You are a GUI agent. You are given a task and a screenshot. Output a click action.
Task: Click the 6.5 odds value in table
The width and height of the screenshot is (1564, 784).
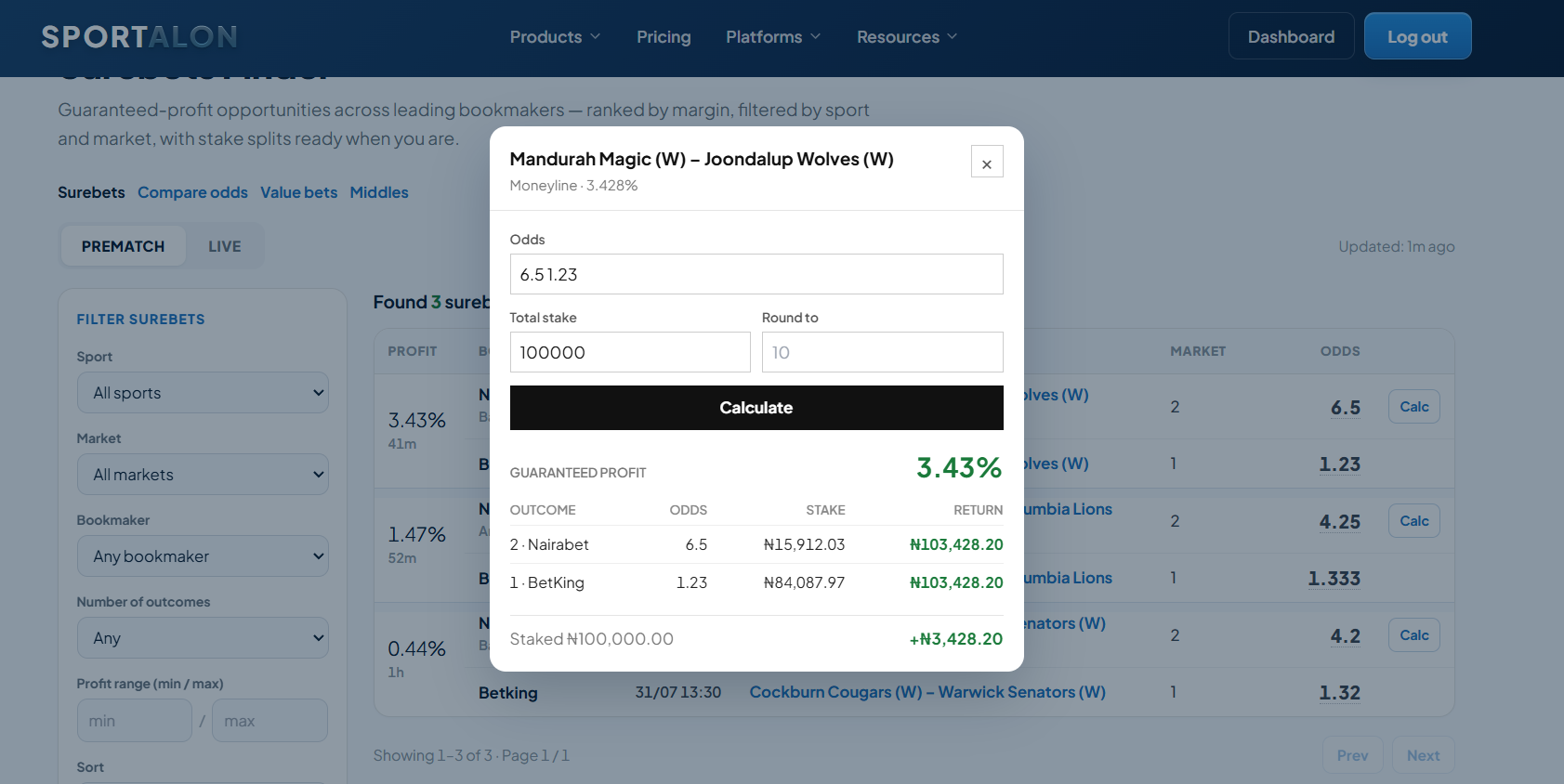(1346, 408)
